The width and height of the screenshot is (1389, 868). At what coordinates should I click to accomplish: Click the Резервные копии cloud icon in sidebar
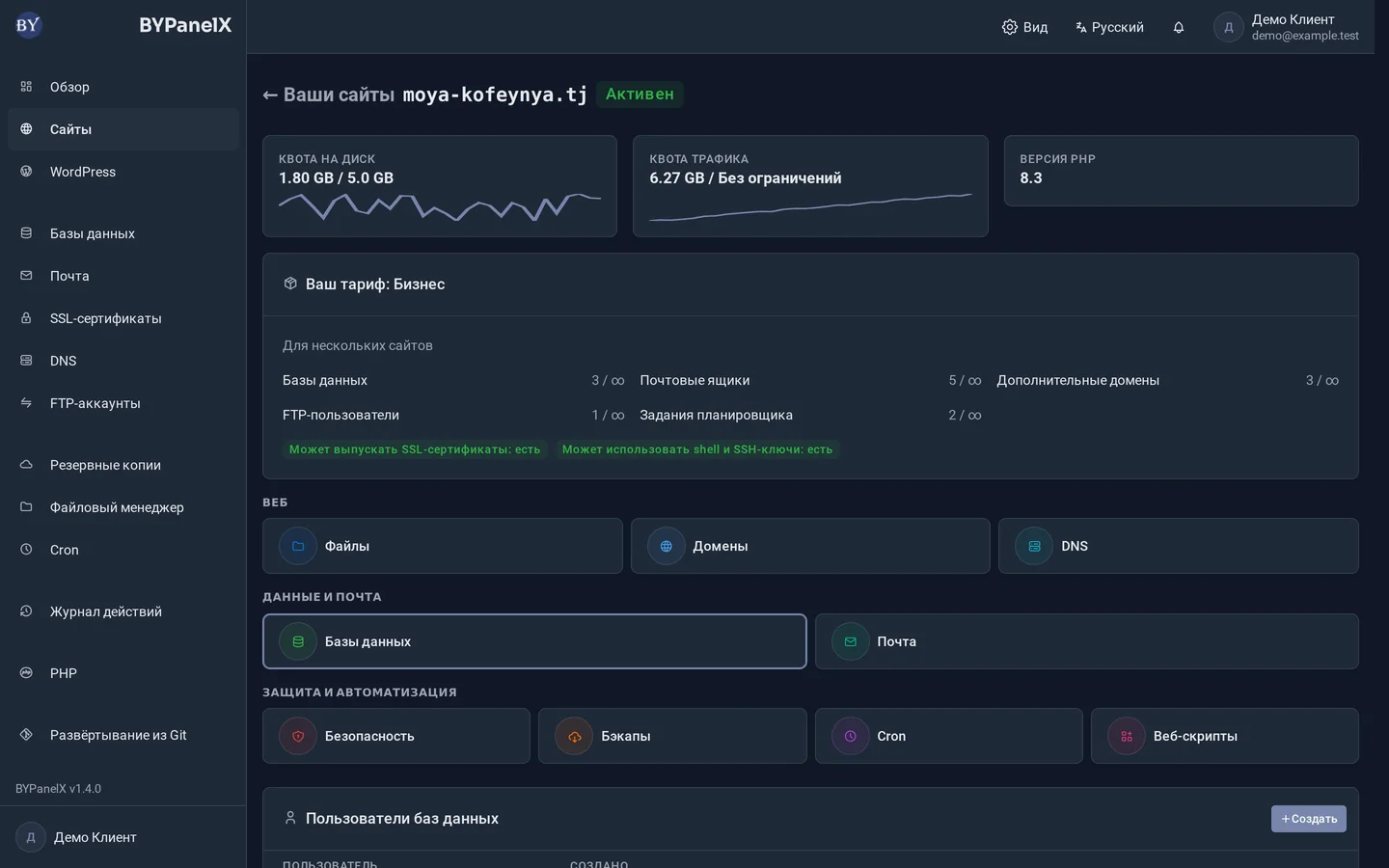click(x=26, y=465)
